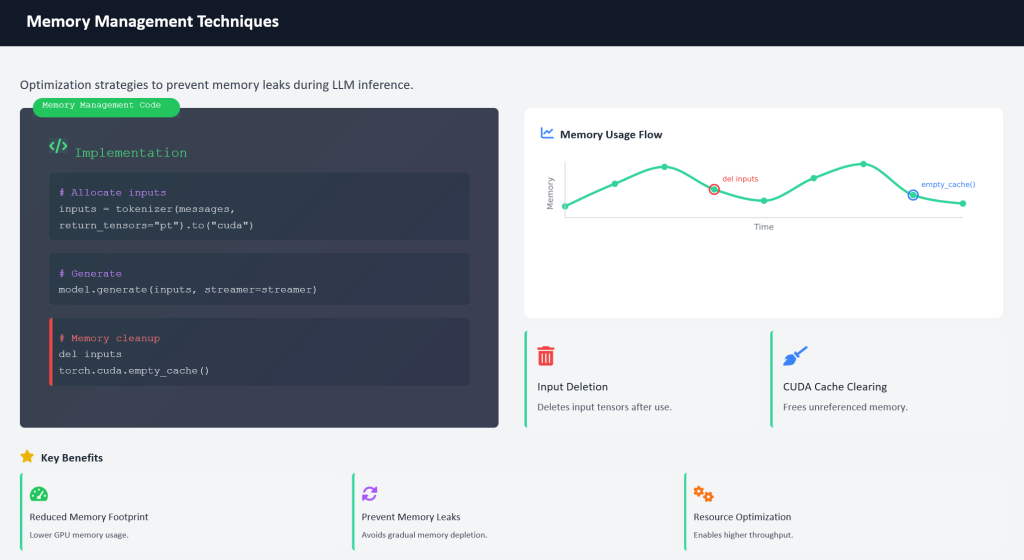This screenshot has height=560, width=1024.
Task: Click the red-bordered Memory cleanup code block
Action: pyautogui.click(x=259, y=353)
